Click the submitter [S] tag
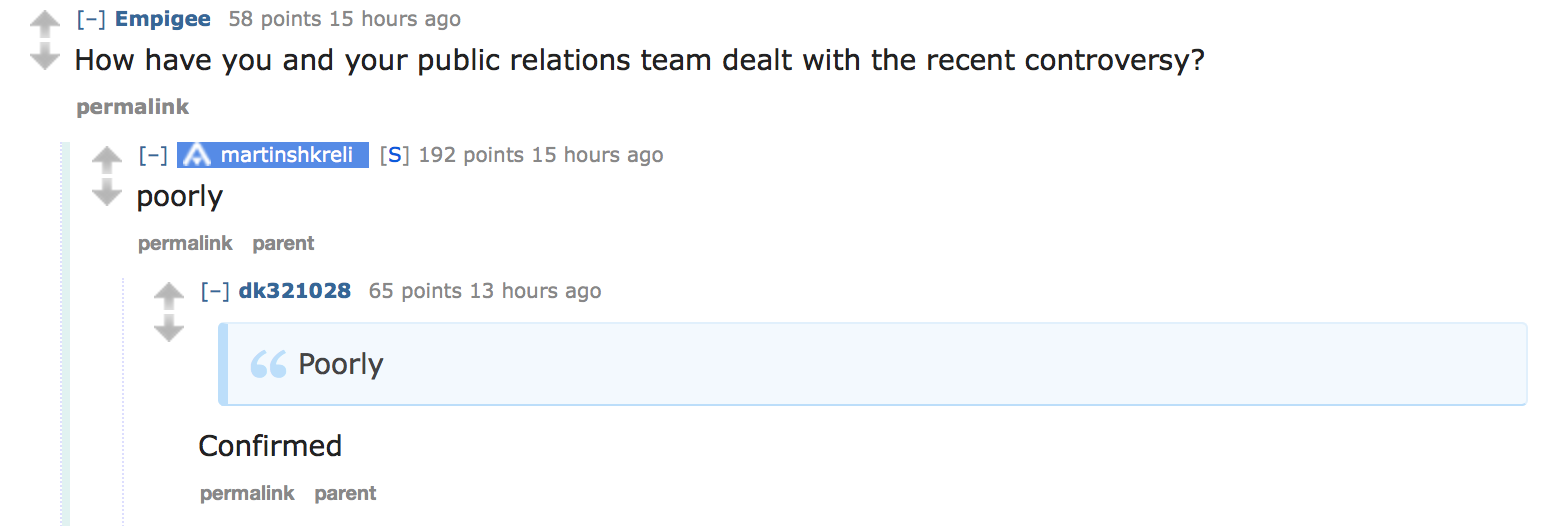 [395, 155]
